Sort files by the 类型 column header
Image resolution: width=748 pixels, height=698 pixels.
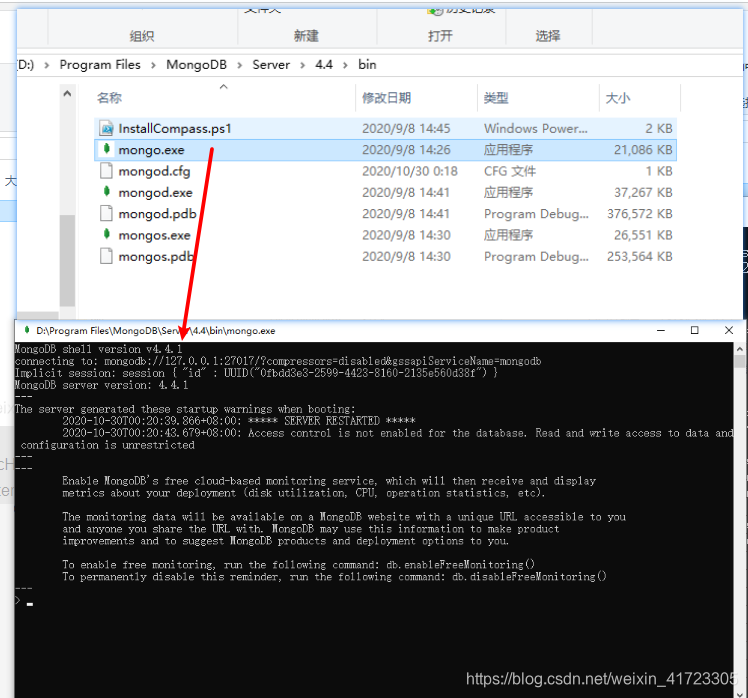click(x=496, y=98)
